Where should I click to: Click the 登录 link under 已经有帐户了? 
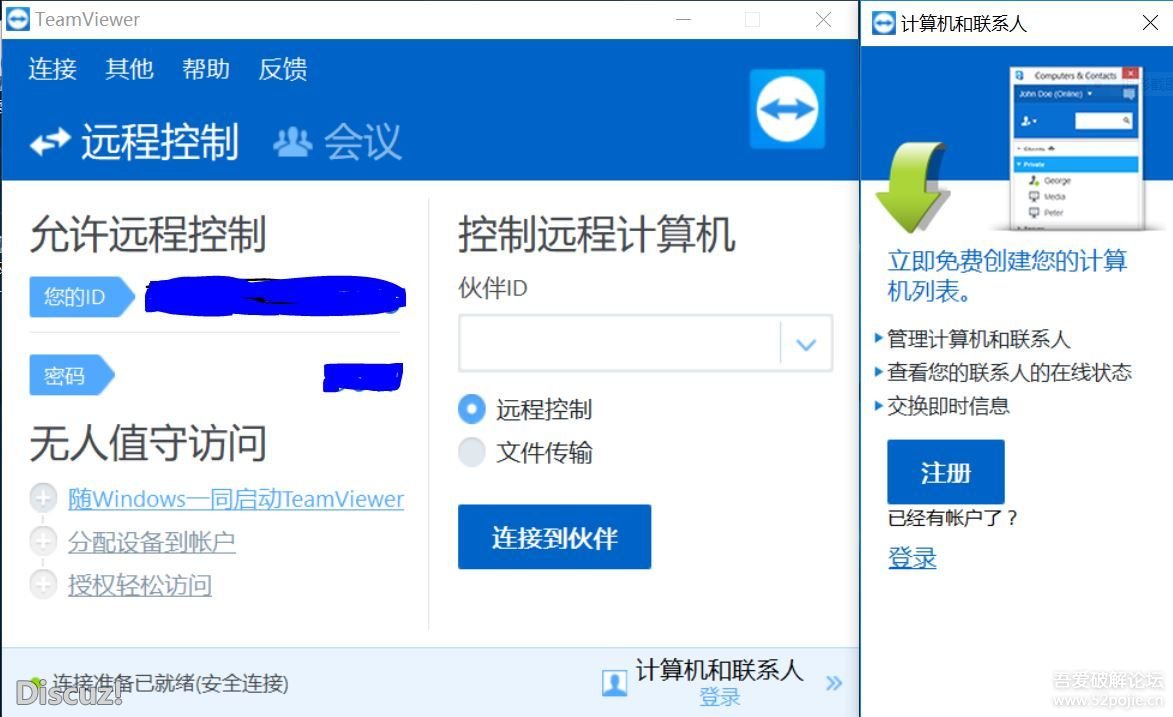pyautogui.click(x=912, y=558)
